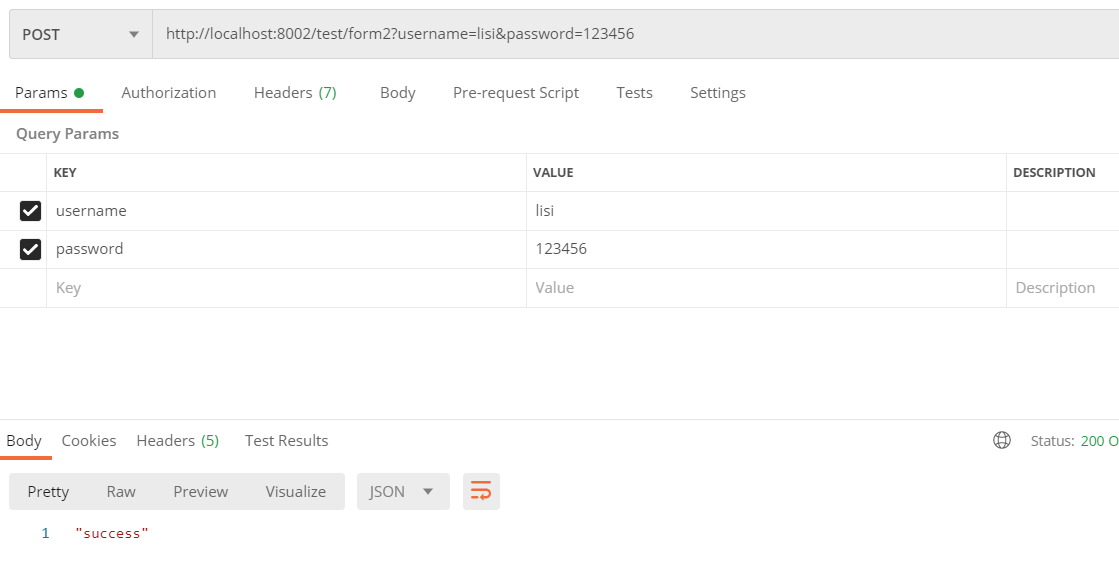Viewport: 1119px width, 569px height.
Task: Toggle the line wrap icon
Action: (481, 491)
